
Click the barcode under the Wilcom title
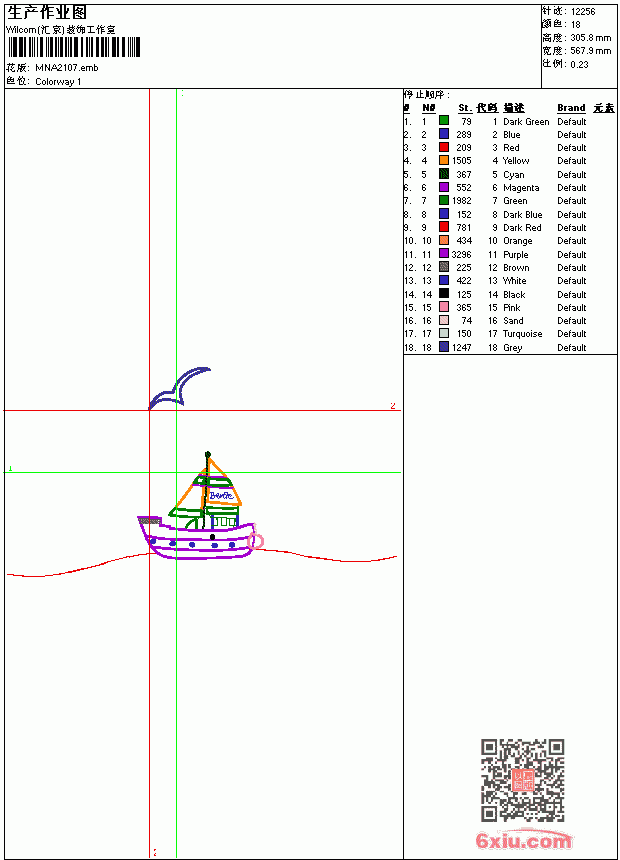pos(74,47)
